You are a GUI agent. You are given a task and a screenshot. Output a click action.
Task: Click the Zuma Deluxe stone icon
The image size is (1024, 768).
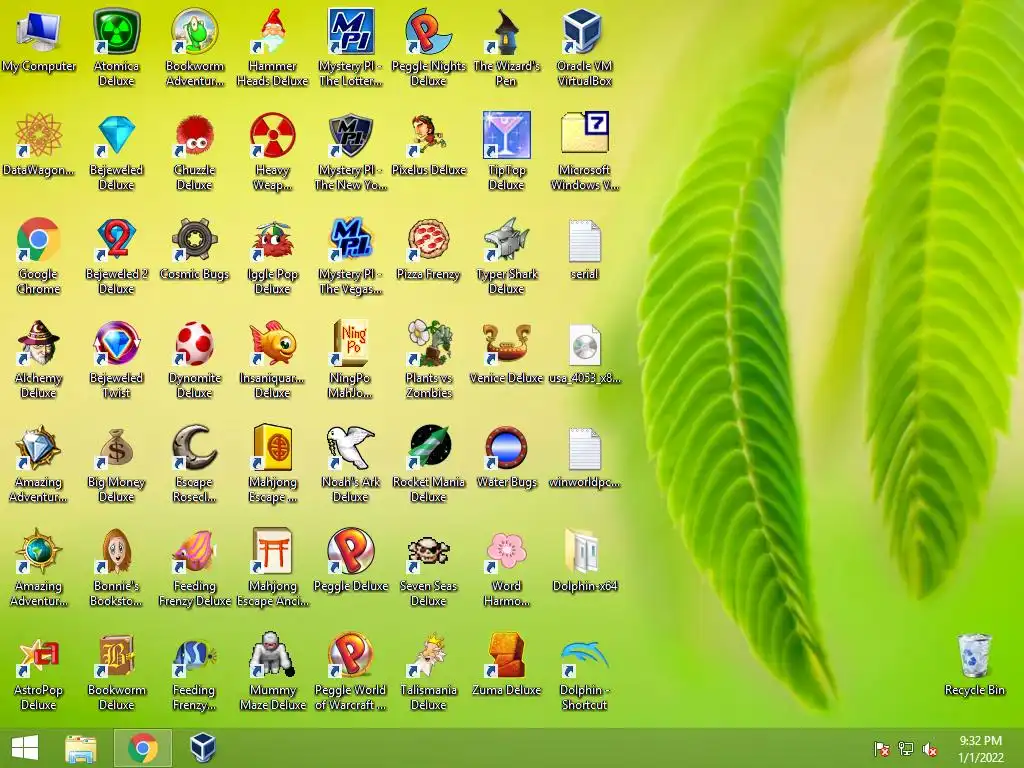(506, 654)
